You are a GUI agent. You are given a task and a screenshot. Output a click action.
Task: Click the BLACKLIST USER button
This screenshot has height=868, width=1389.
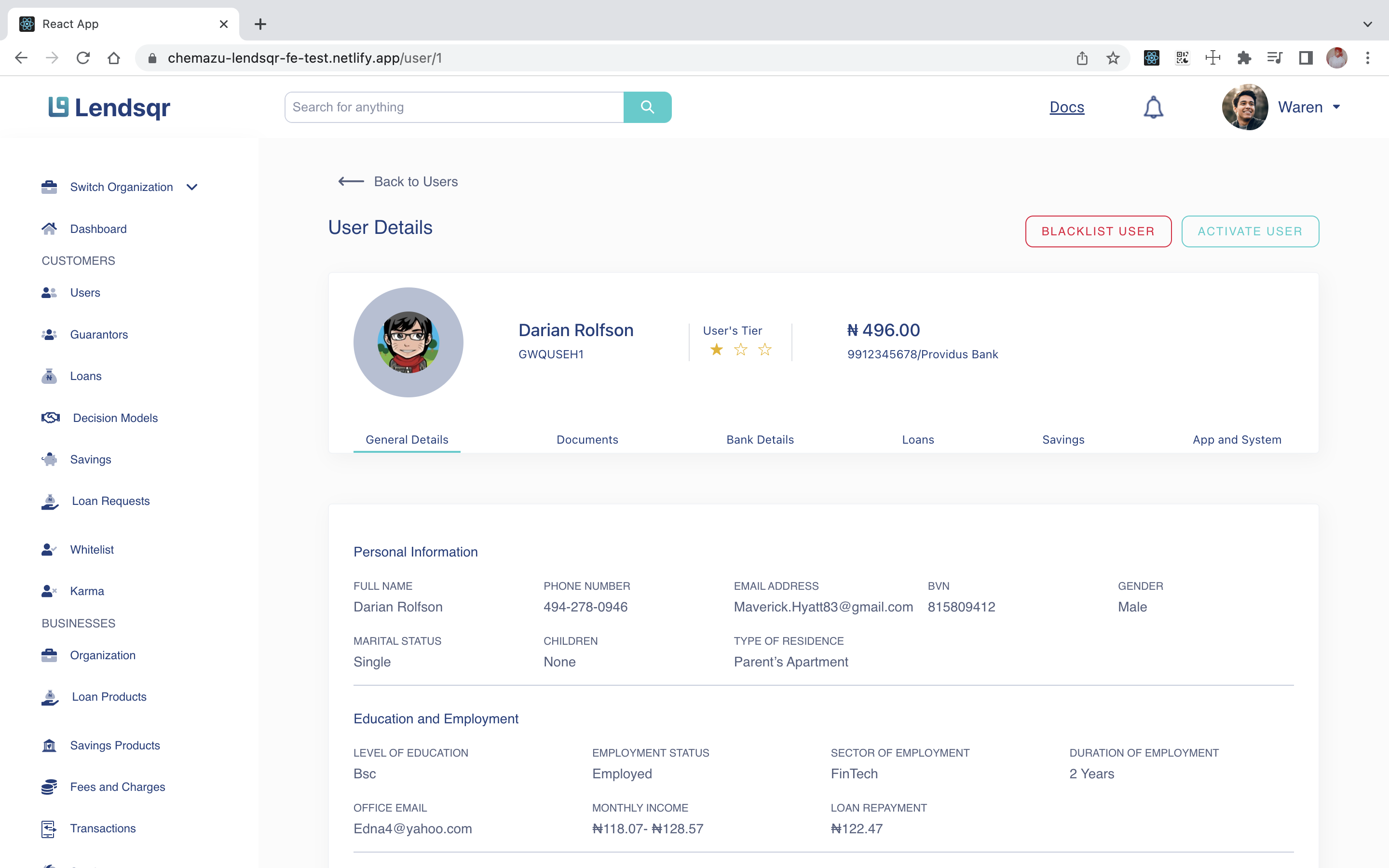[1098, 231]
